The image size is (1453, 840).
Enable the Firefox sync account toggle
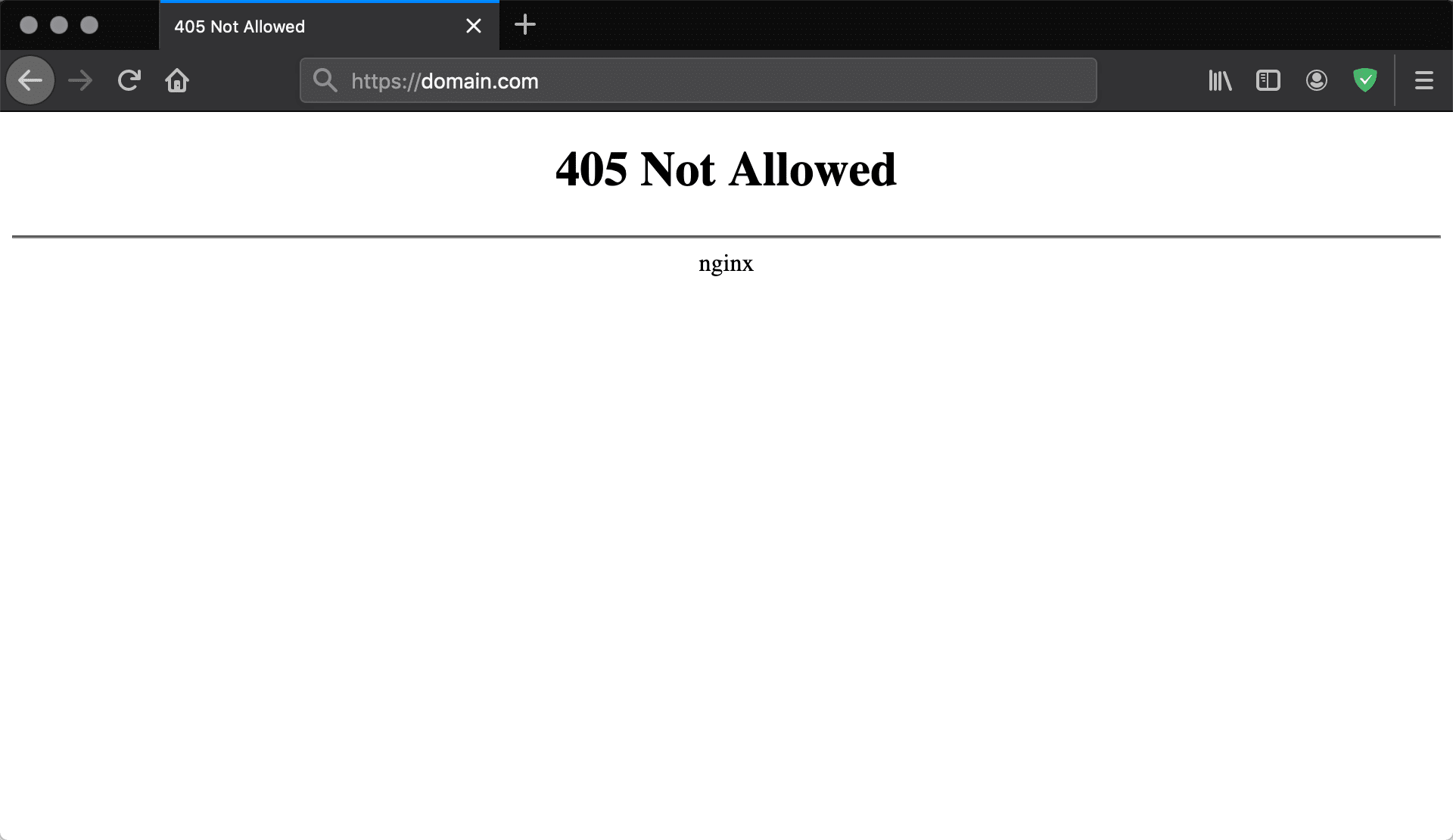coord(1316,80)
